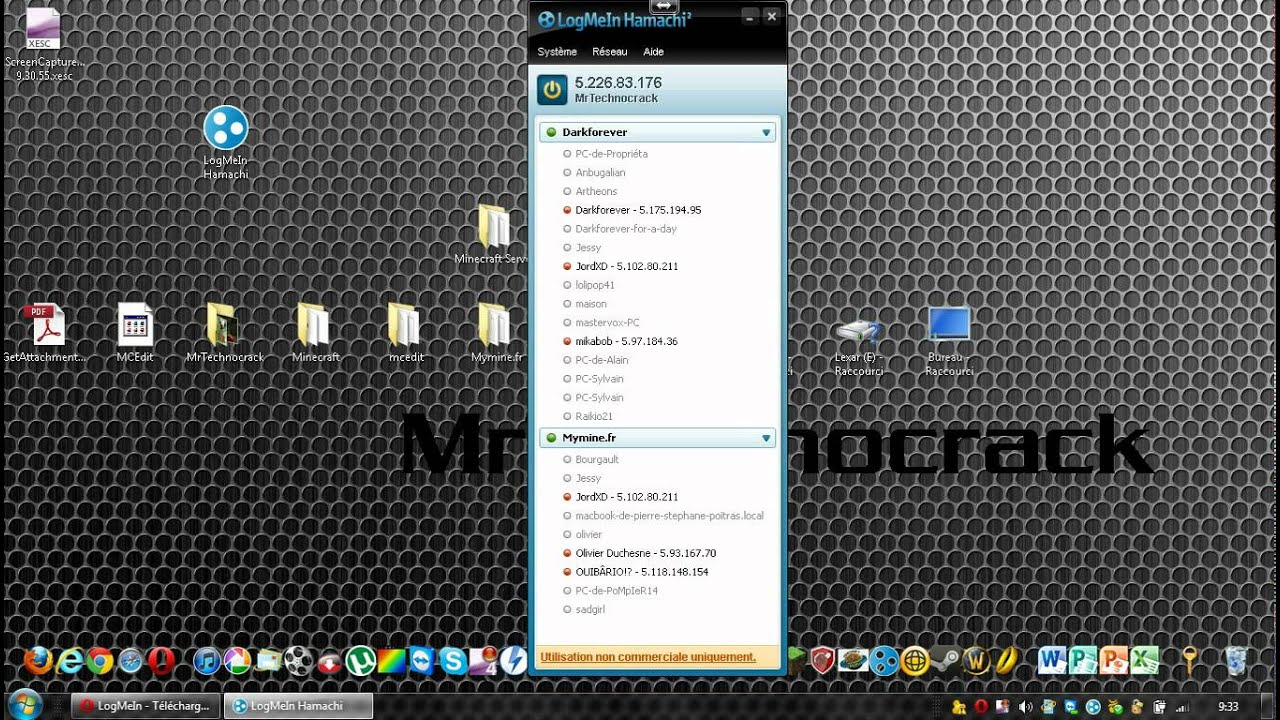Open ScreenCapture XESC file on desktop

point(44,44)
